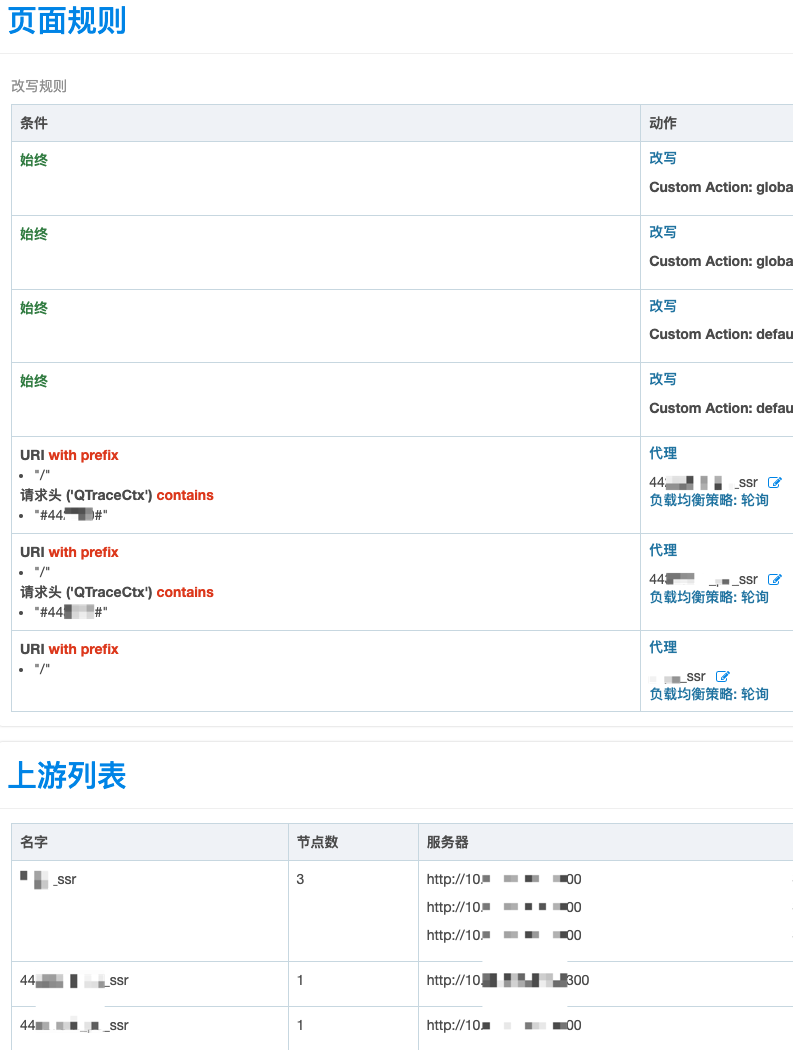Click 'Custom Action: defau' in the fourth row

(x=721, y=408)
